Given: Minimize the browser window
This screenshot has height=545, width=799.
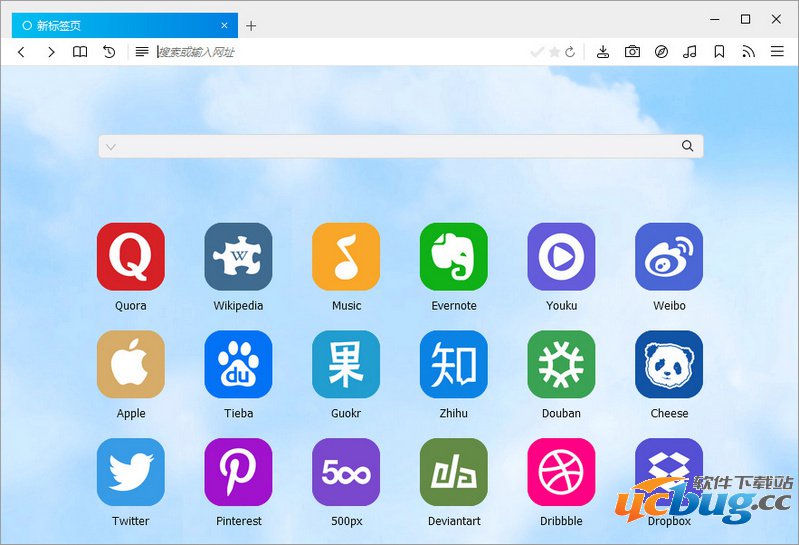Looking at the screenshot, I should [715, 19].
